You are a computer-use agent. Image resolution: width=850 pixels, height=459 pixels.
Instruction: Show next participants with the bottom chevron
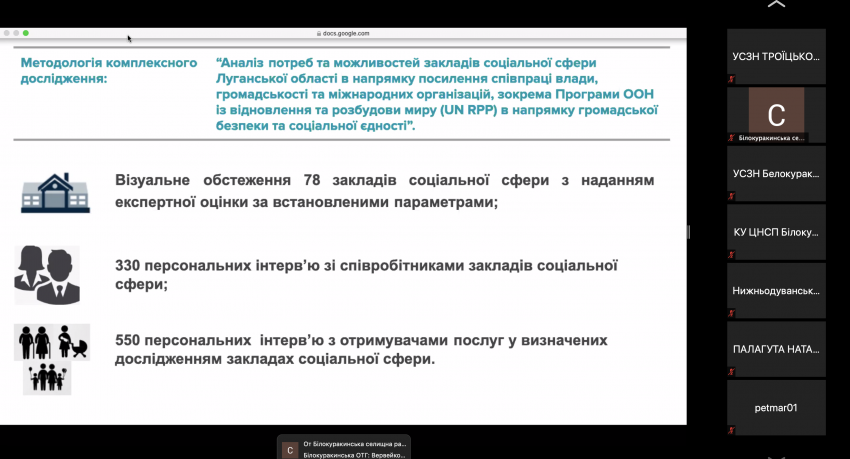point(776,457)
